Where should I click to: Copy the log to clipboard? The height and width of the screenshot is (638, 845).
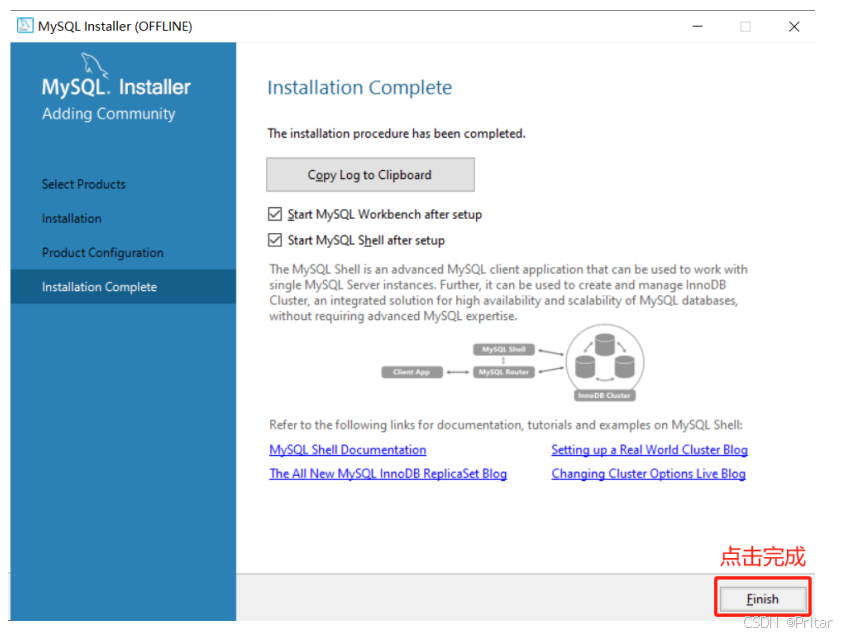[x=370, y=175]
